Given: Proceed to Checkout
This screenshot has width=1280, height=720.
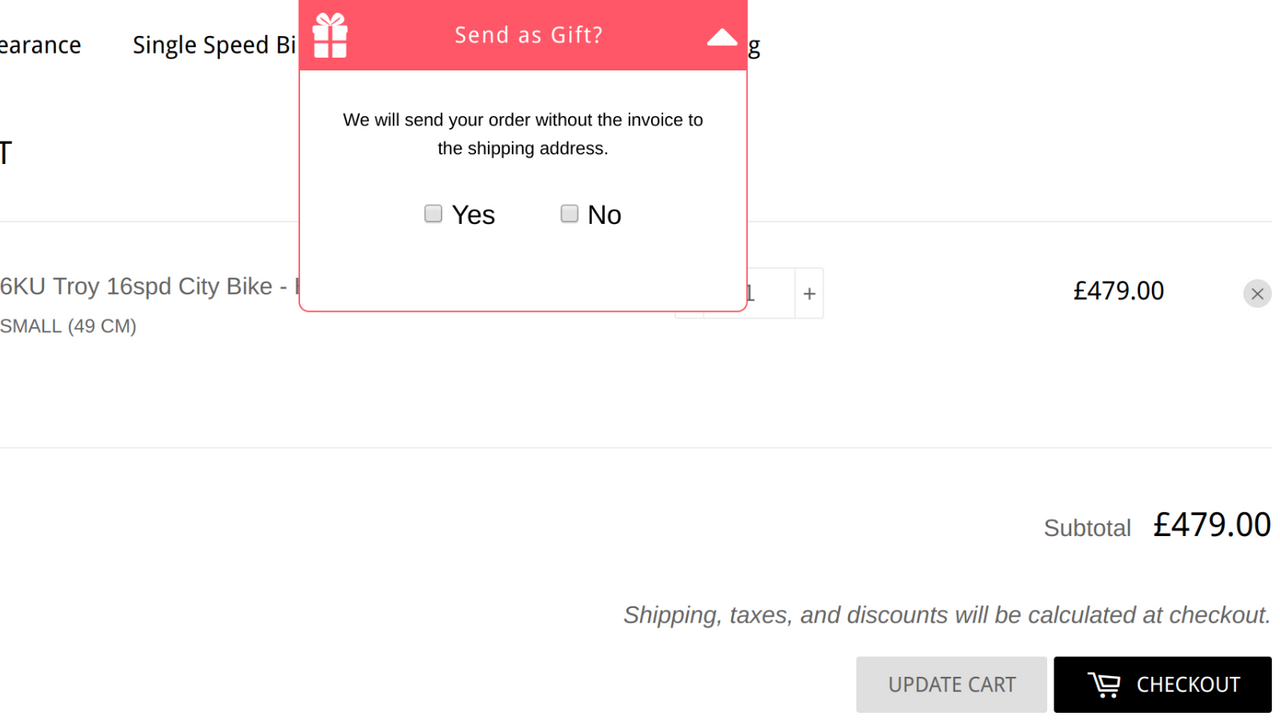Looking at the screenshot, I should coord(1162,684).
